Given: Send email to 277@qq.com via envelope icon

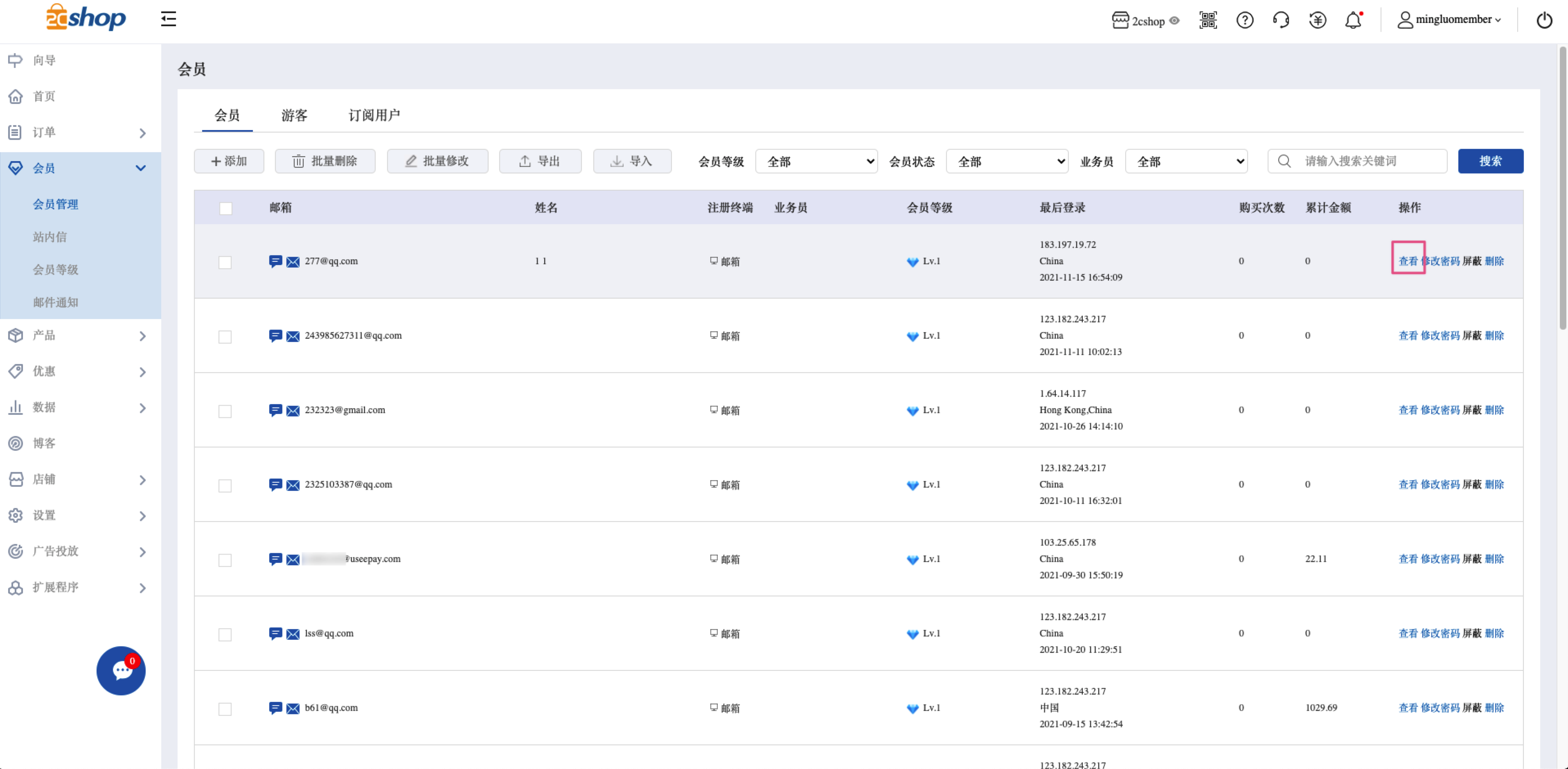Looking at the screenshot, I should pyautogui.click(x=293, y=262).
